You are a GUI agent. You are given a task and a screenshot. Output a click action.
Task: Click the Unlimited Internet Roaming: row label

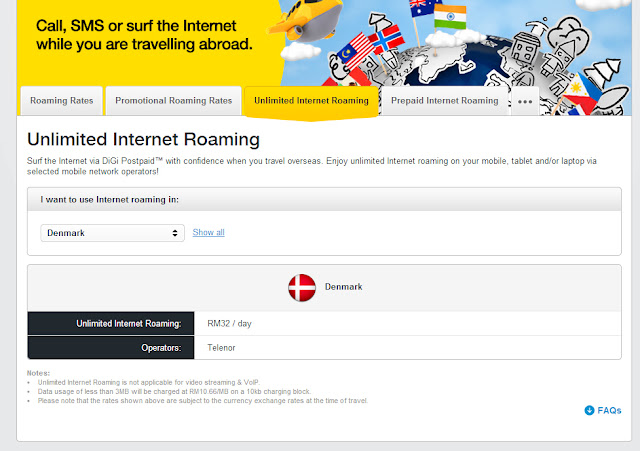point(111,324)
